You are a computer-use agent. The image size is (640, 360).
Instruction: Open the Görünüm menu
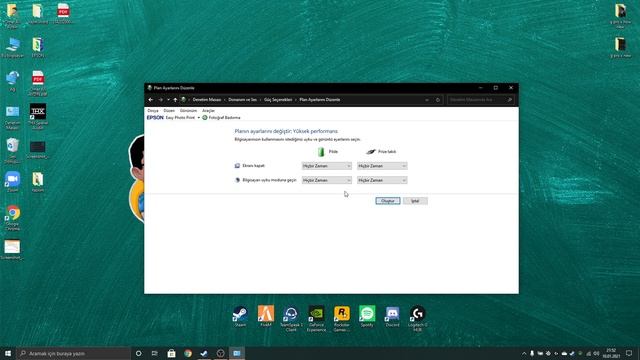(x=188, y=111)
